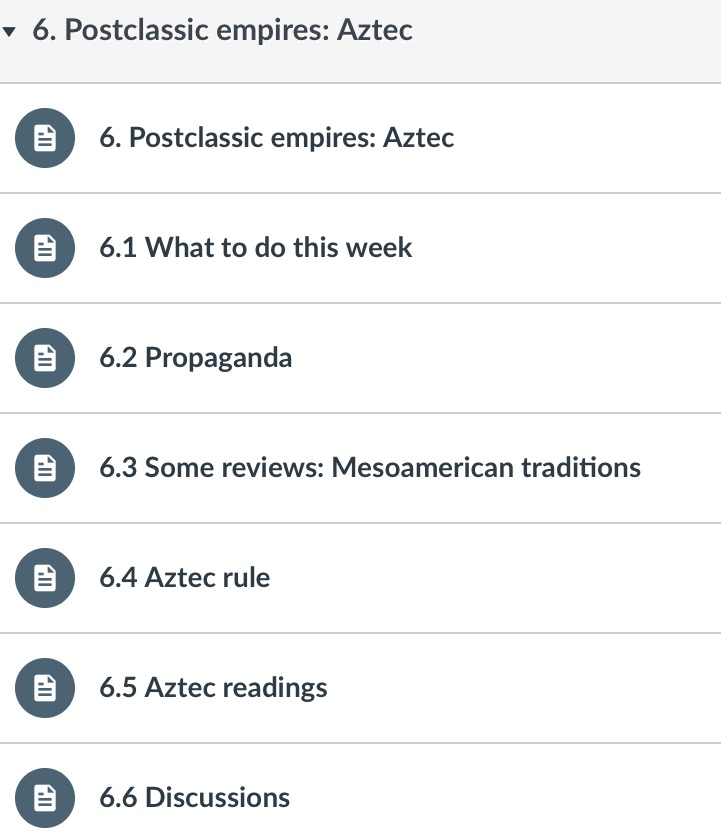Screen dimensions: 721x833
Task: View the 6.5 Aztec readings page
Action: tap(213, 687)
